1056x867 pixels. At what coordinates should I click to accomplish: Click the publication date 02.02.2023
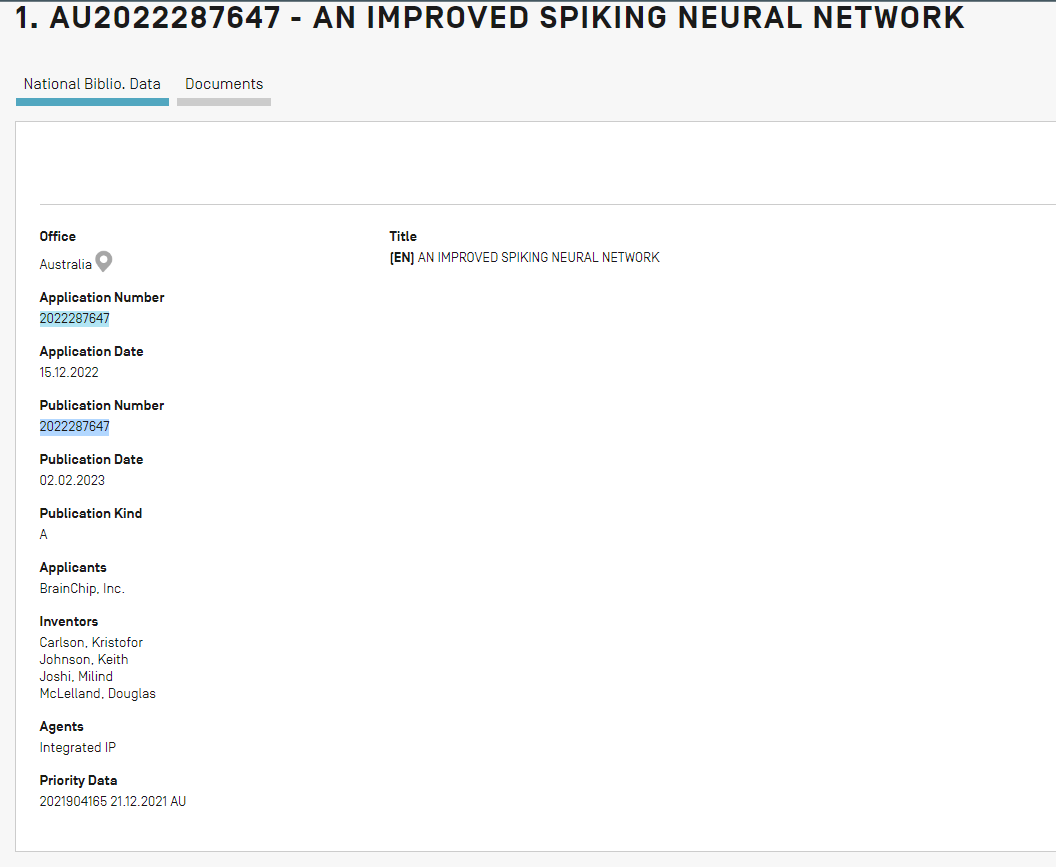[x=72, y=481]
